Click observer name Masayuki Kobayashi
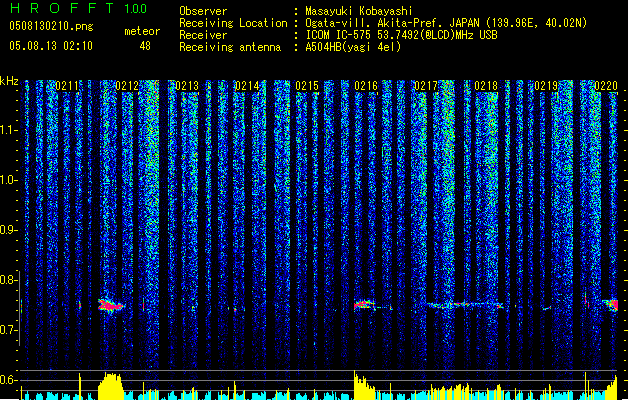629x400 pixels. [359, 11]
